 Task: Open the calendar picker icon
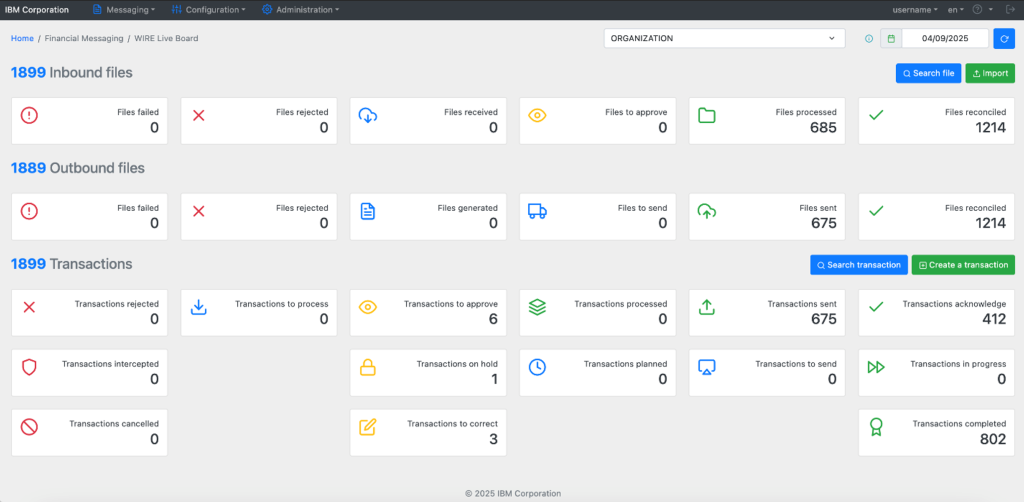coord(891,39)
